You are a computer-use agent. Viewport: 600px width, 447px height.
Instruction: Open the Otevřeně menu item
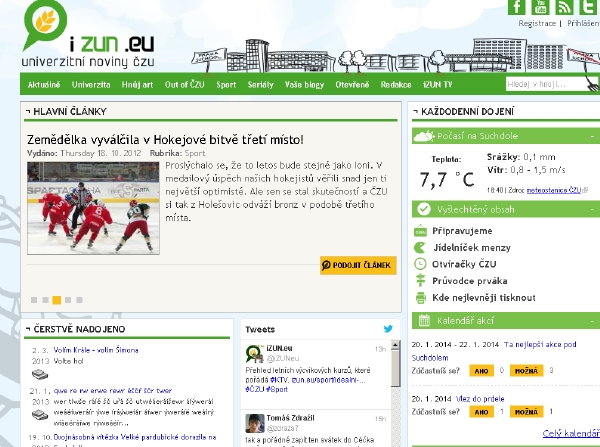pyautogui.click(x=352, y=85)
